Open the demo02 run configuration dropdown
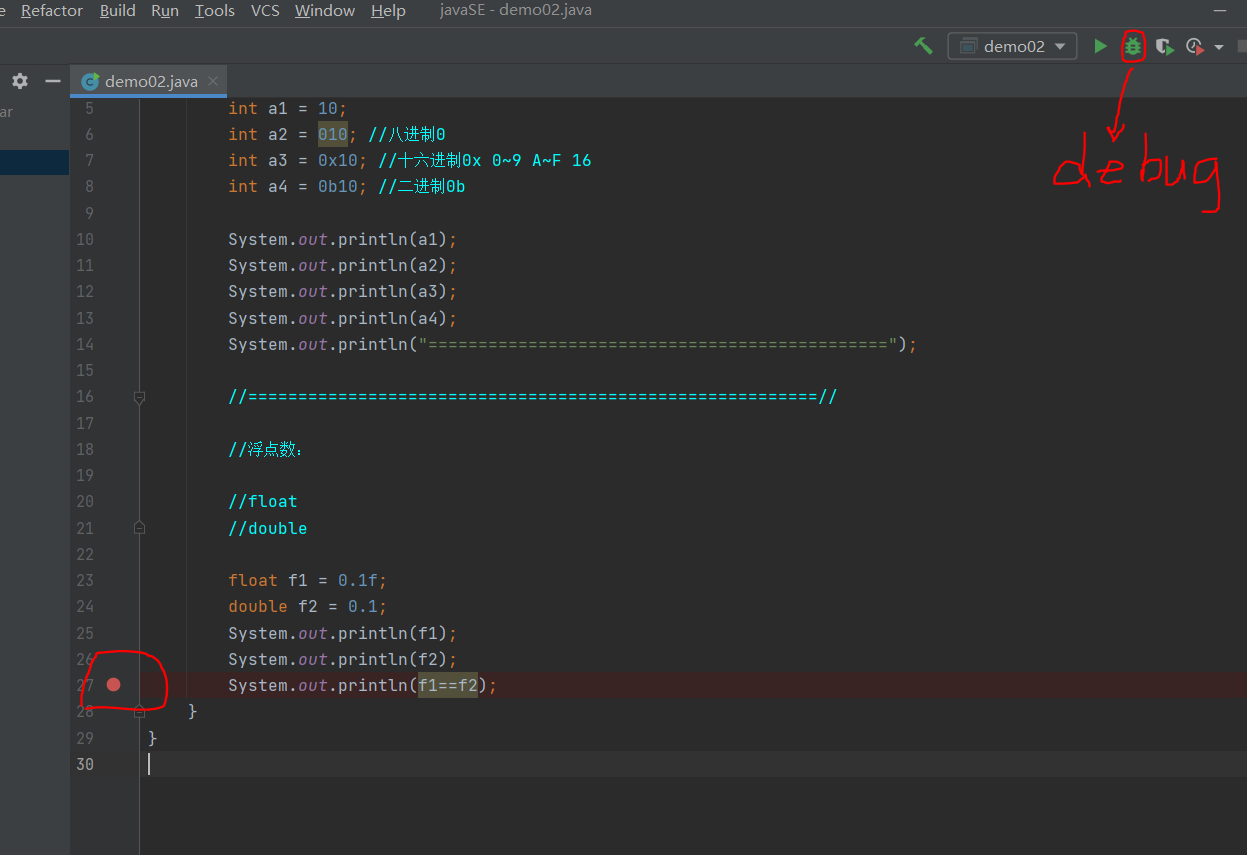This screenshot has height=855, width=1247. point(1012,46)
